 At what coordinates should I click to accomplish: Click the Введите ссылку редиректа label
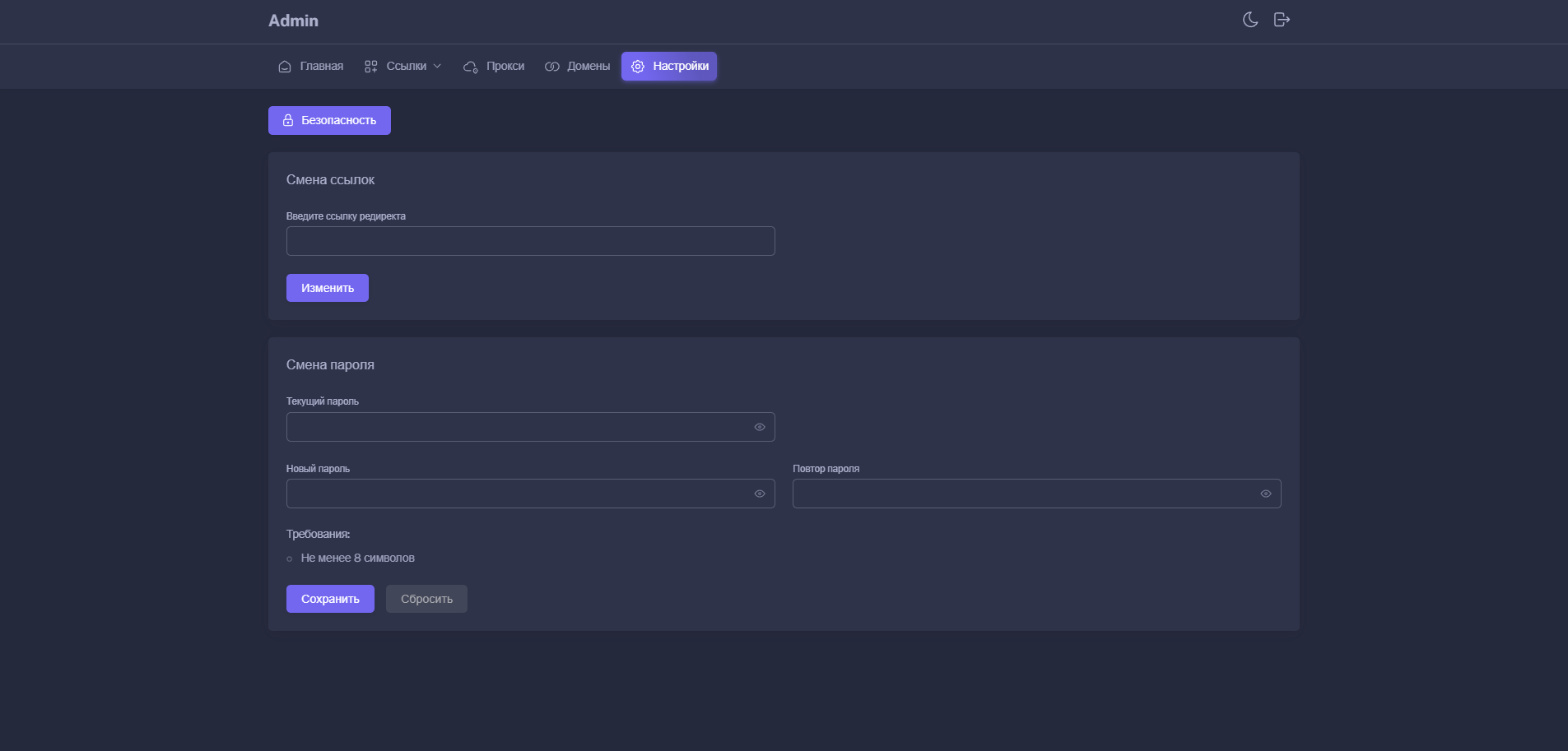click(x=346, y=216)
